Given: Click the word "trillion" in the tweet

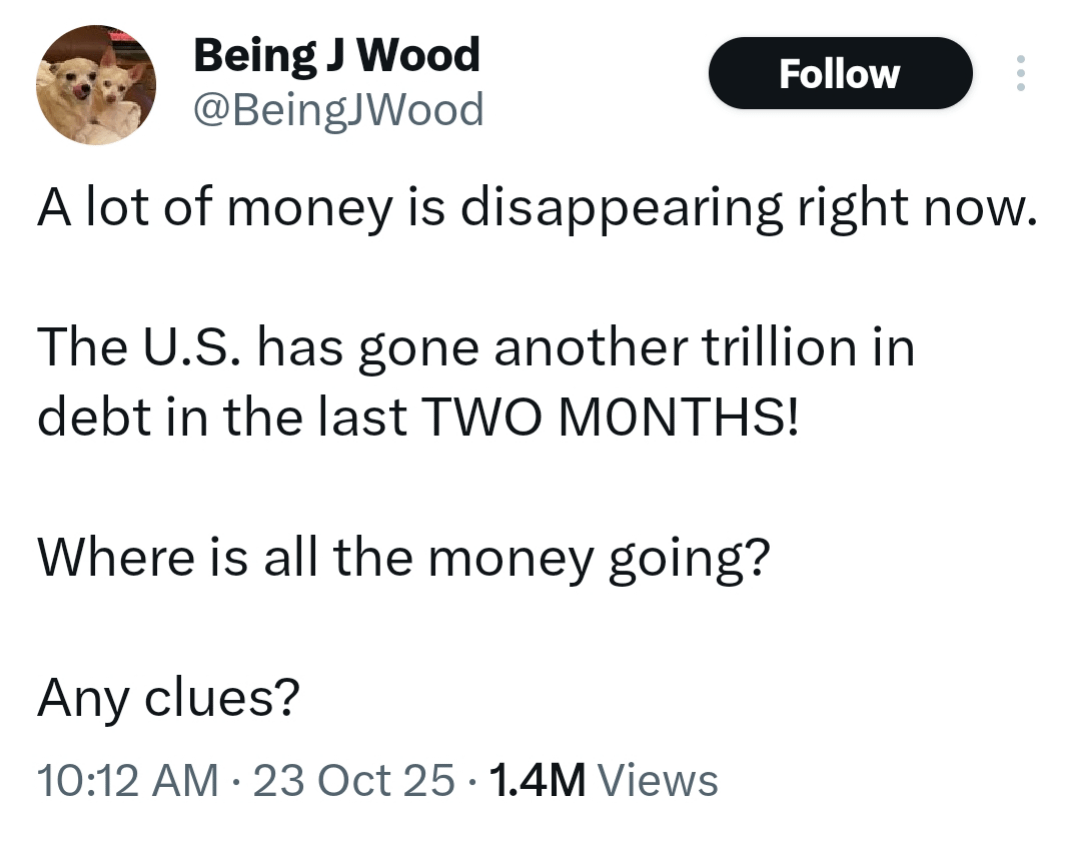Looking at the screenshot, I should coord(785,350).
